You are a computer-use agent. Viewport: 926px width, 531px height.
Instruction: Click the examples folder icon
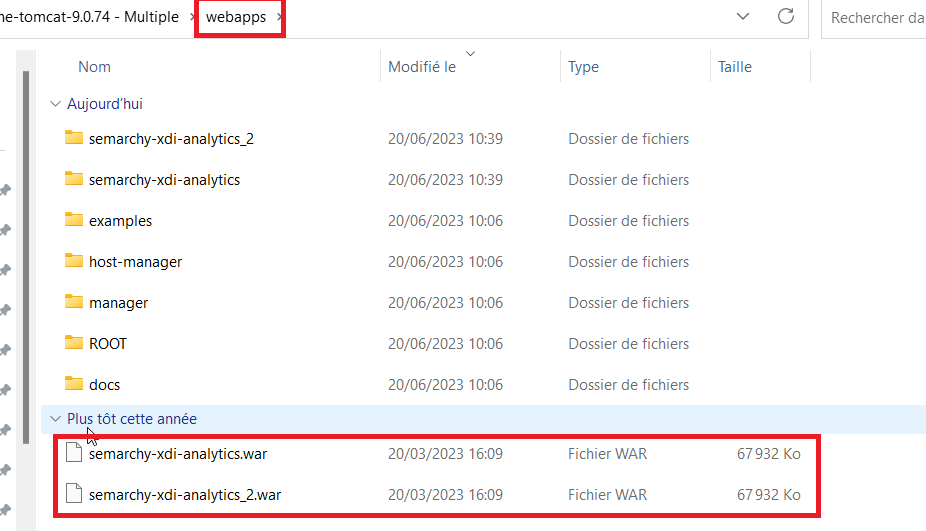coord(74,220)
